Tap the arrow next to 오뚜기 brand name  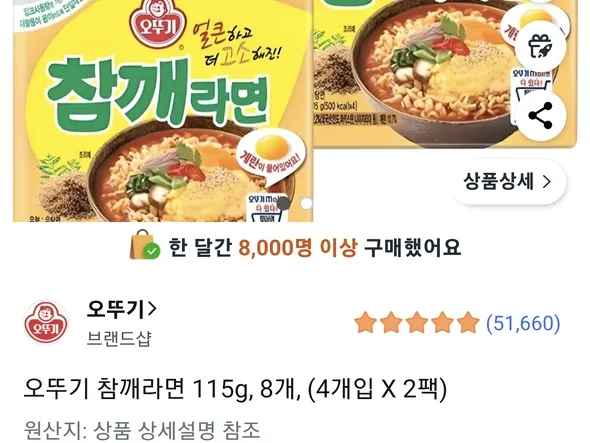click(x=152, y=309)
